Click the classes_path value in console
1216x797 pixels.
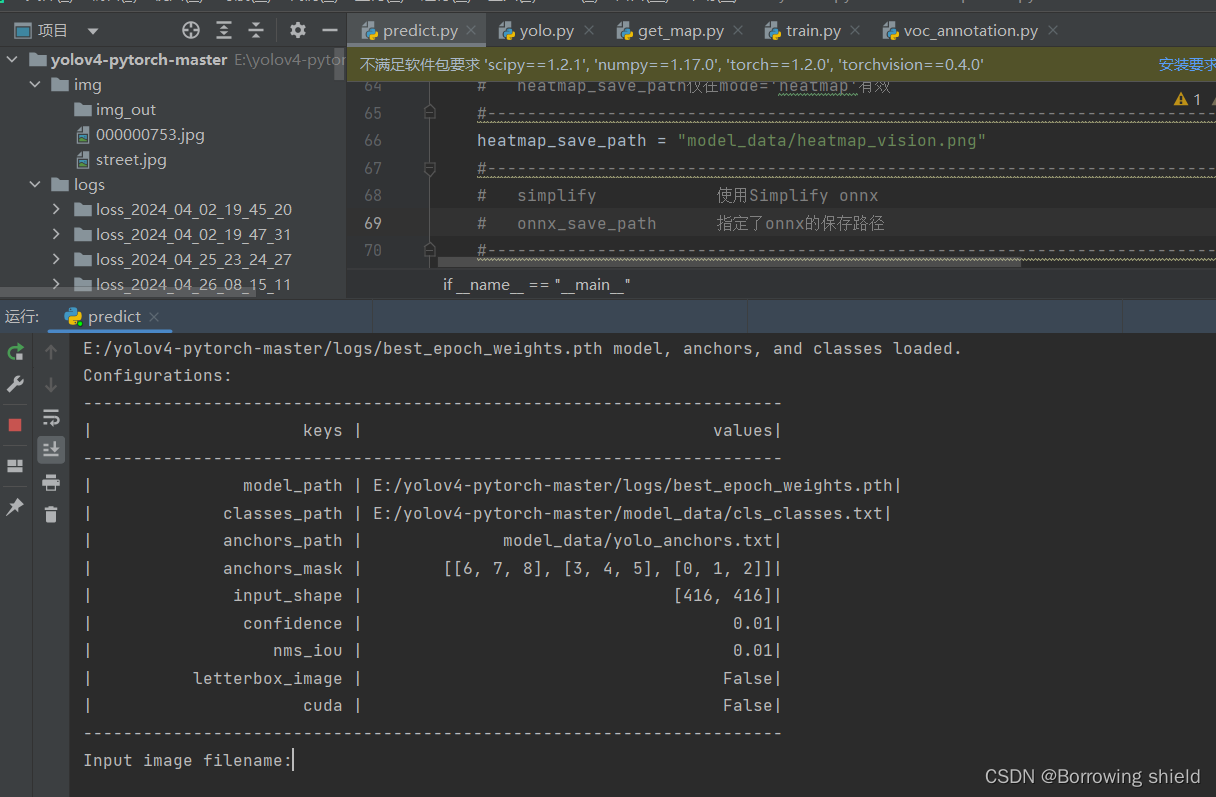pos(627,514)
